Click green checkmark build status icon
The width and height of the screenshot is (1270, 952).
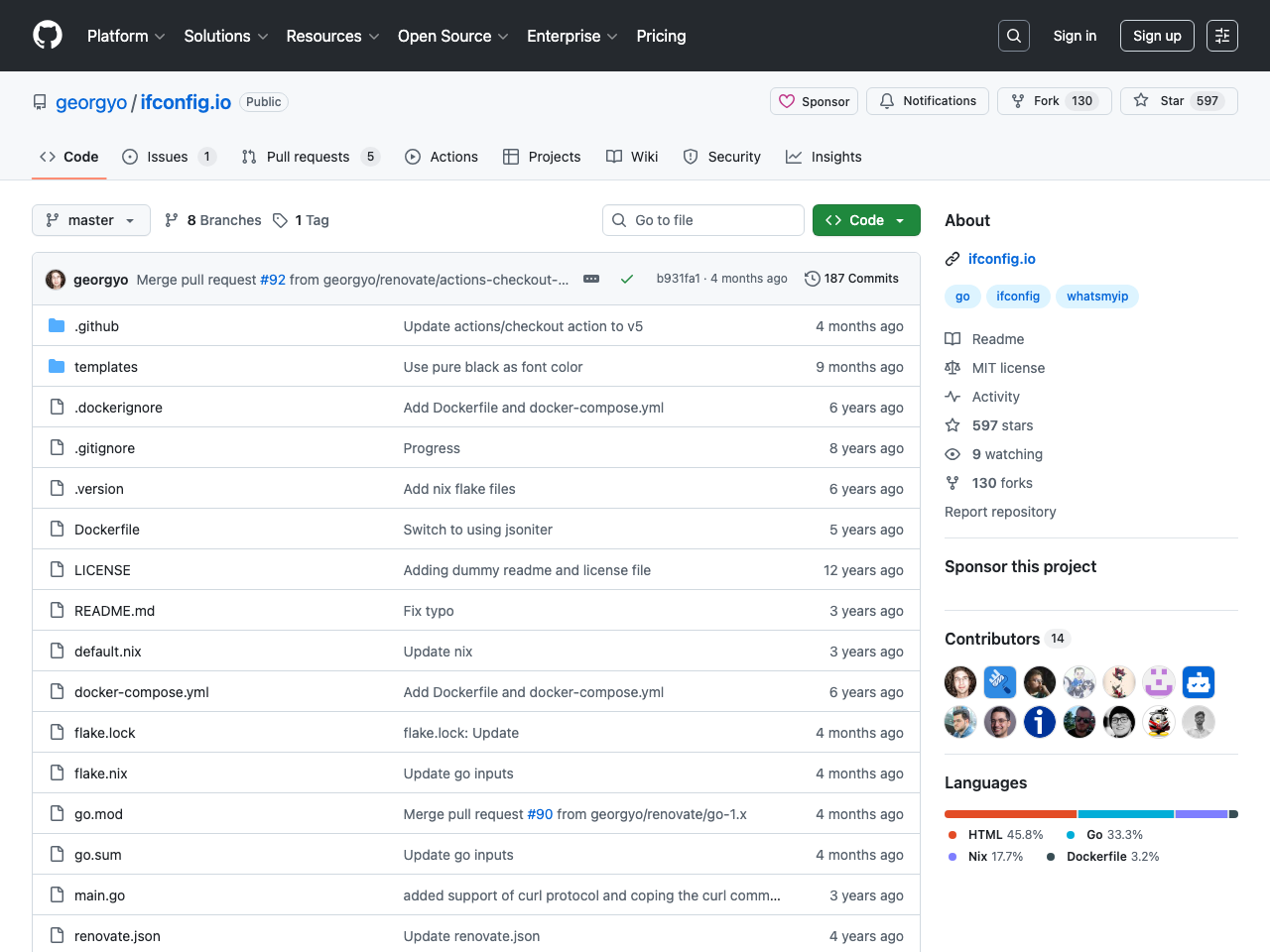coord(627,279)
